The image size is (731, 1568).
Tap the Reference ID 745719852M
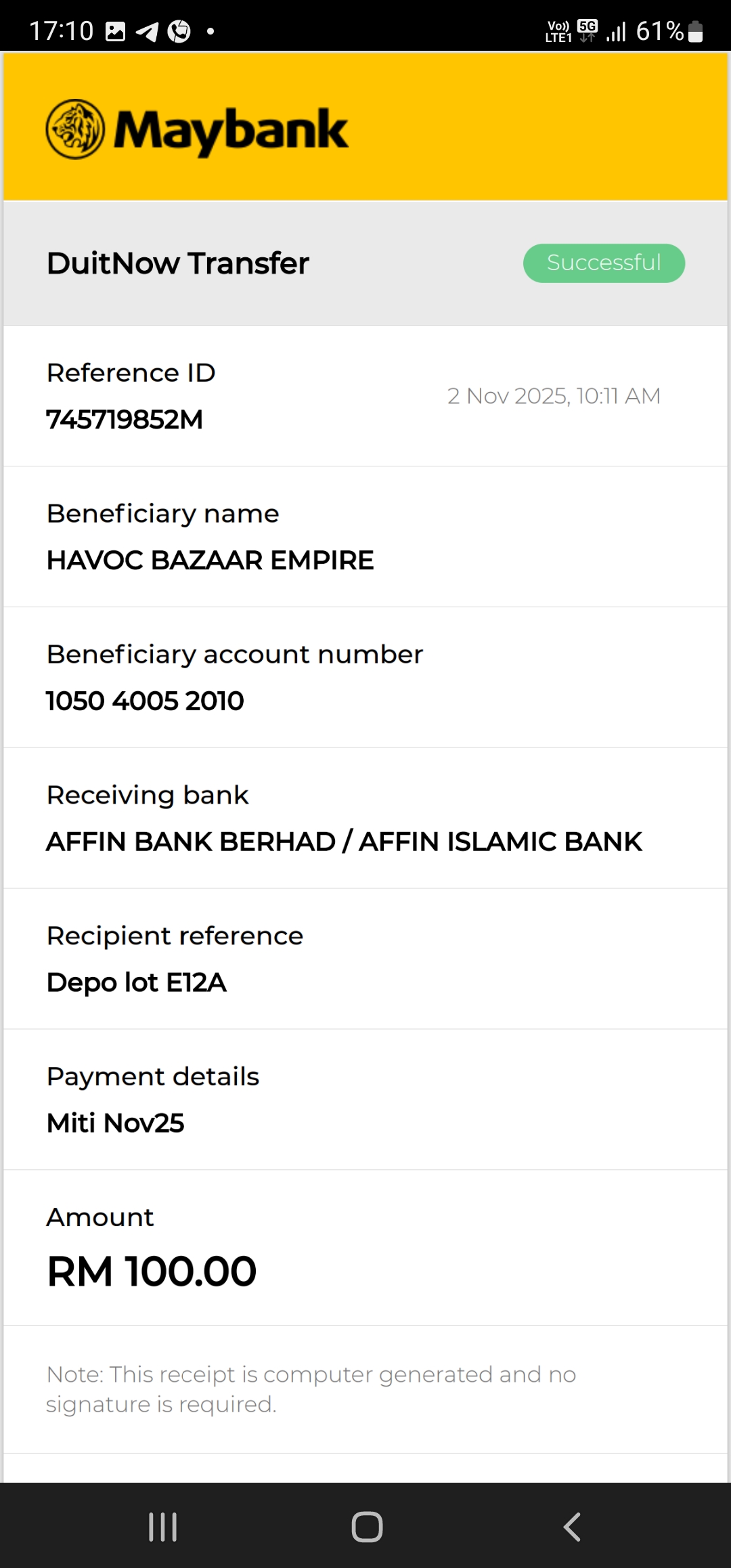pyautogui.click(x=125, y=420)
